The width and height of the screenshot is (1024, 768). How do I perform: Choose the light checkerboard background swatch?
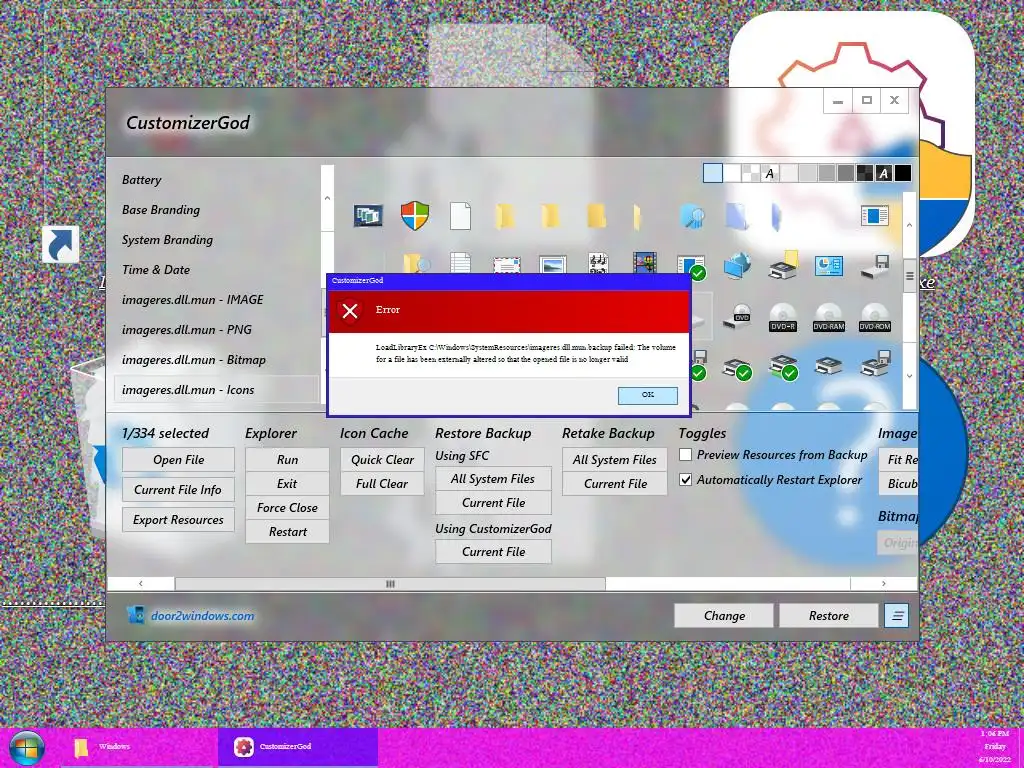[750, 173]
